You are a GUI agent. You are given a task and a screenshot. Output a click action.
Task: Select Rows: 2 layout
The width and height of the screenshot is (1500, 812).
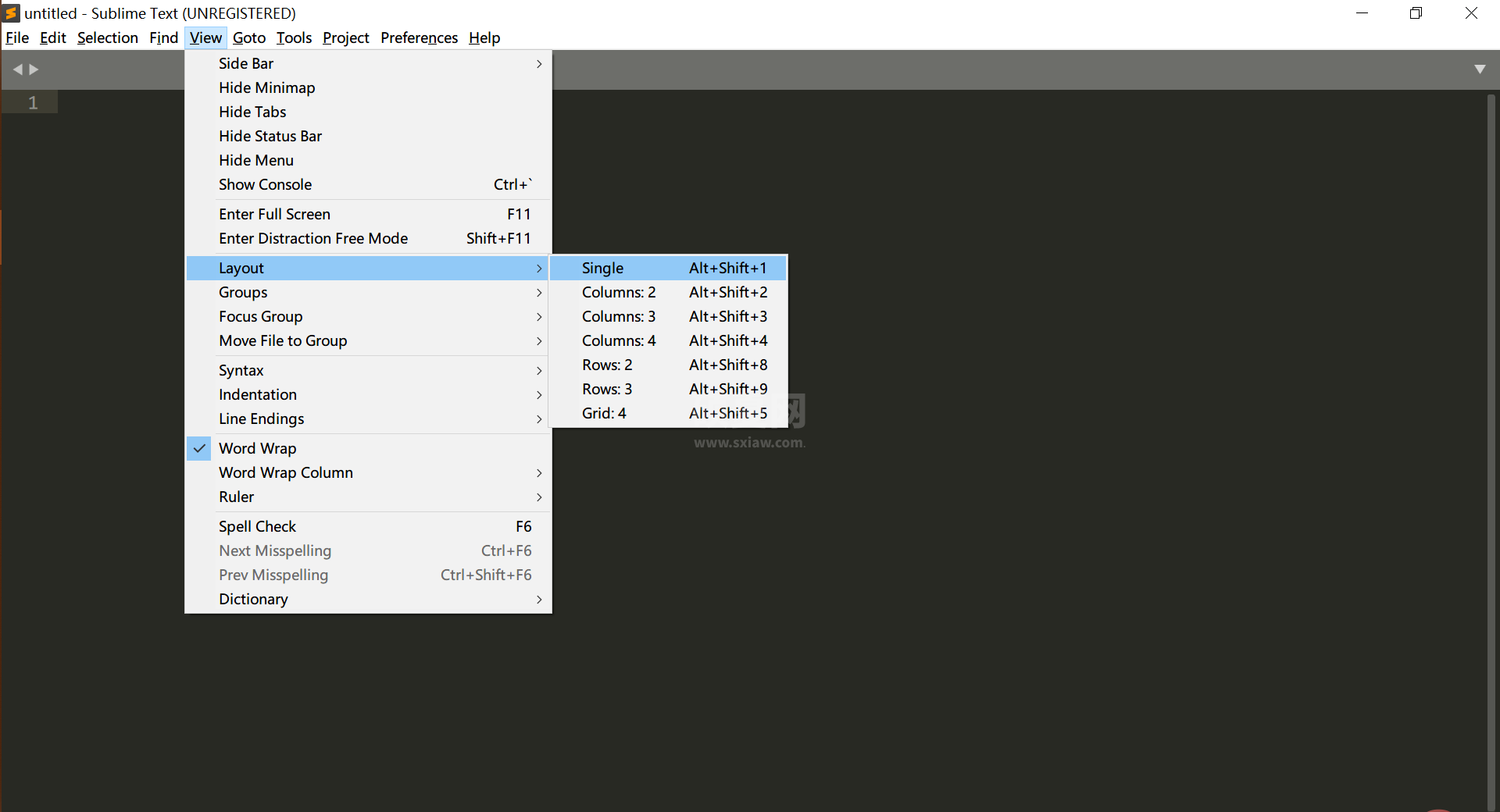tap(668, 365)
